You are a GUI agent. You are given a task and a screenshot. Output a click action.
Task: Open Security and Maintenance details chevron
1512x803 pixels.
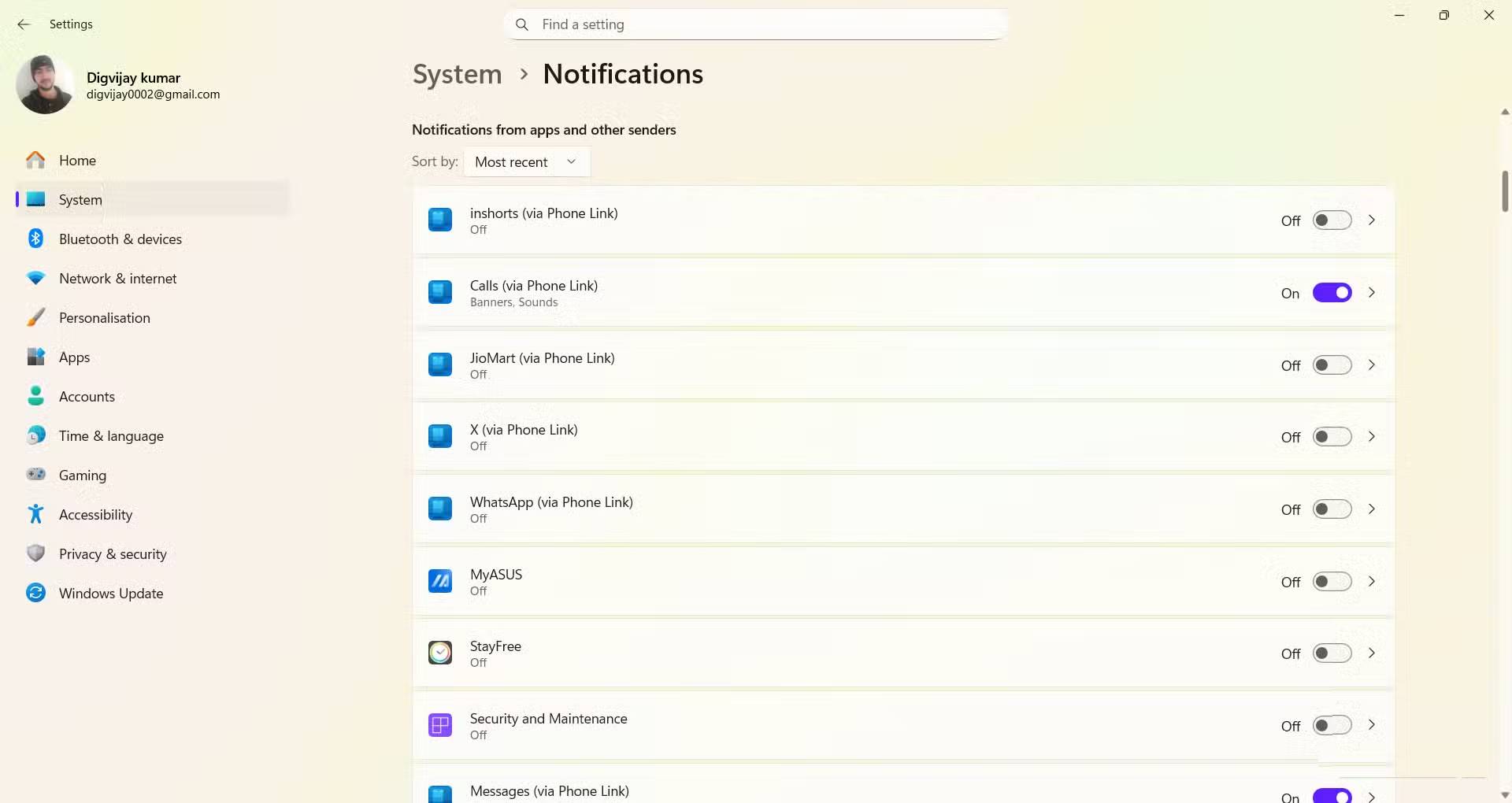tap(1372, 725)
